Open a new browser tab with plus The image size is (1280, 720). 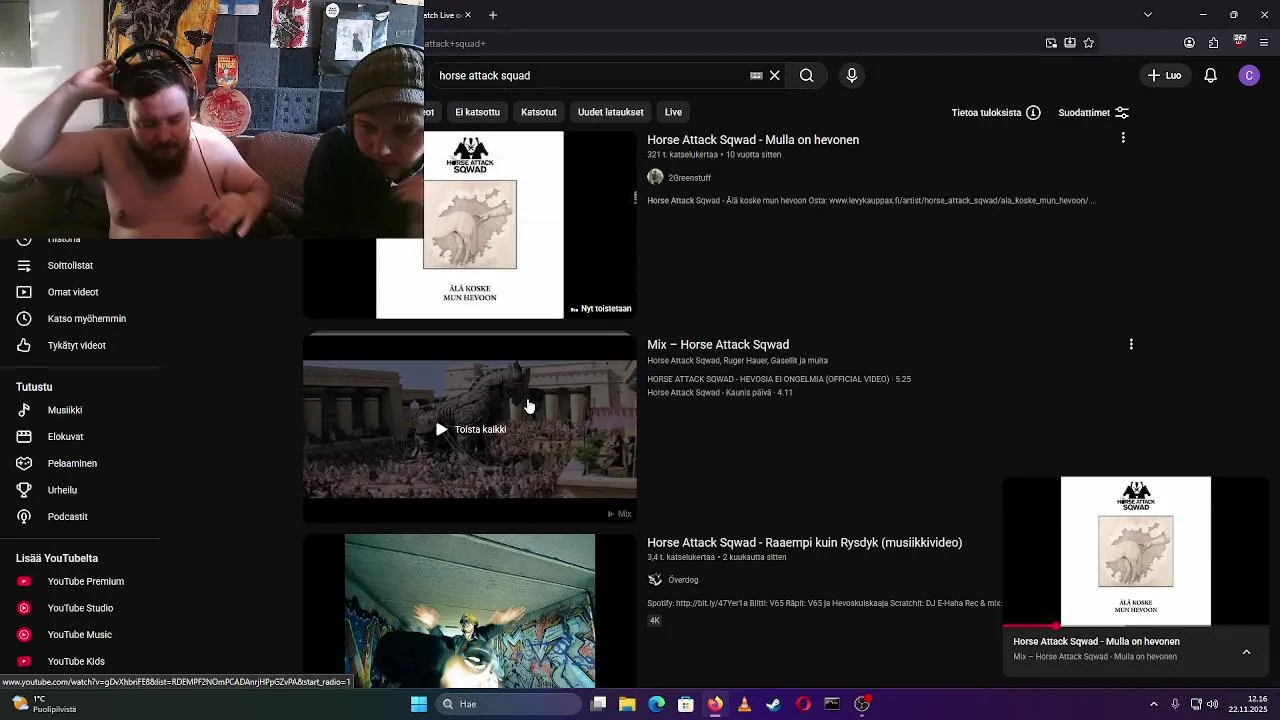click(493, 15)
